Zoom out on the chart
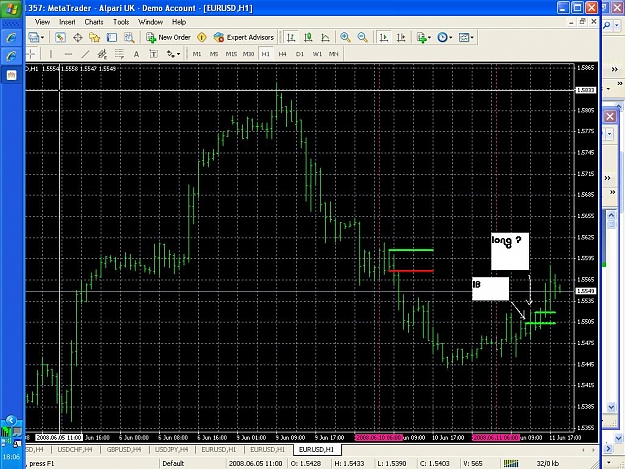Viewport: 625px width, 469px height. (x=362, y=37)
